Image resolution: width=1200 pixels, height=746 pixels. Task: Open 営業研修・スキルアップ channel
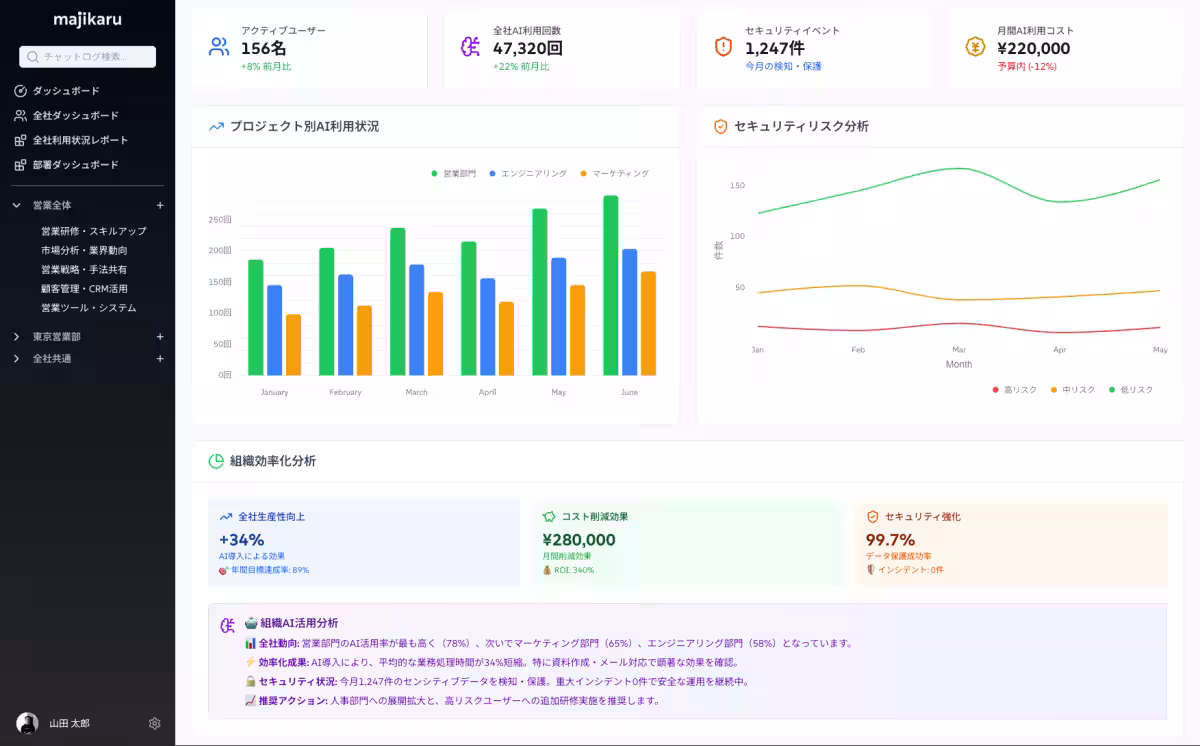point(93,231)
